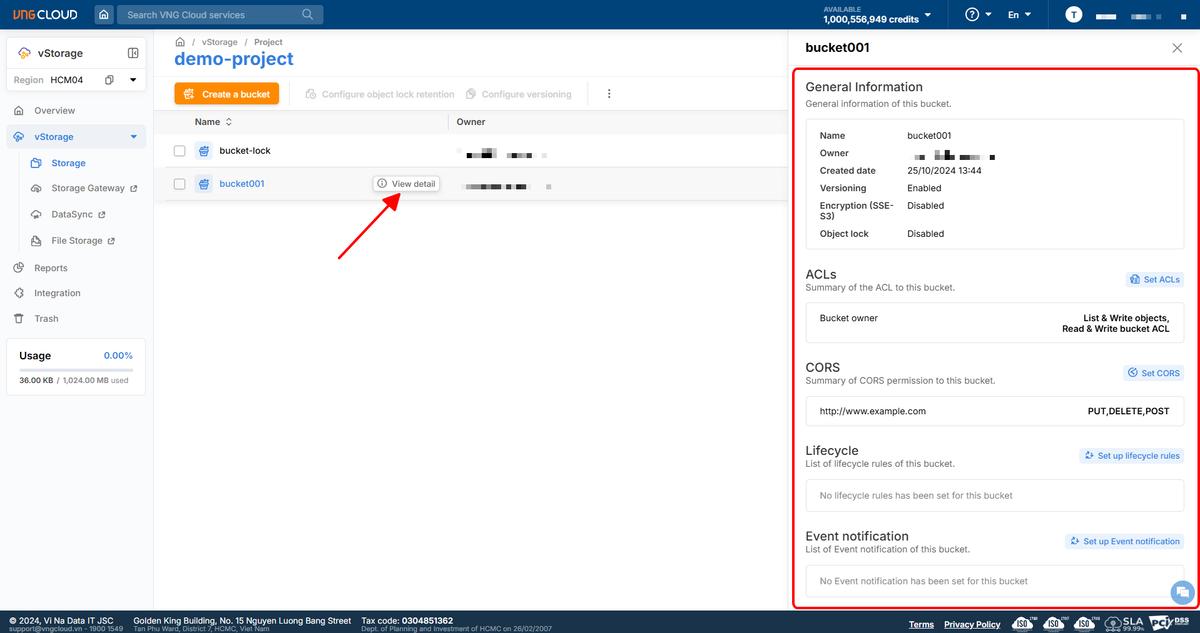Image resolution: width=1200 pixels, height=633 pixels.
Task: Collapse sidebar using vStorage panel icon
Action: coord(133,53)
